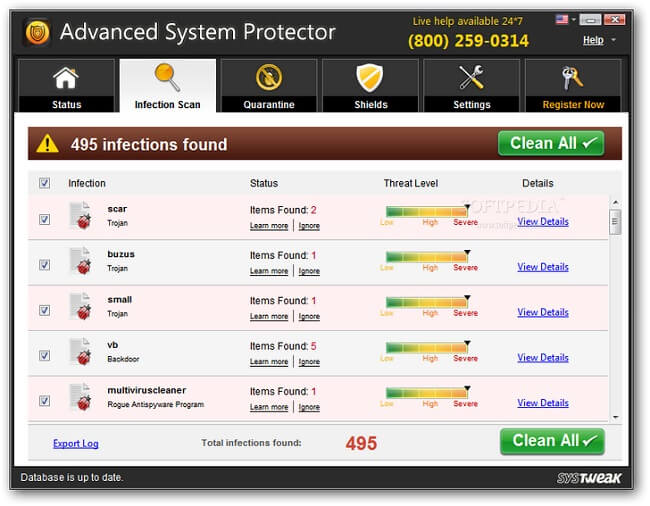Screen dimensions: 650x506
Task: Click Learn more for scar
Action: pyautogui.click(x=269, y=226)
